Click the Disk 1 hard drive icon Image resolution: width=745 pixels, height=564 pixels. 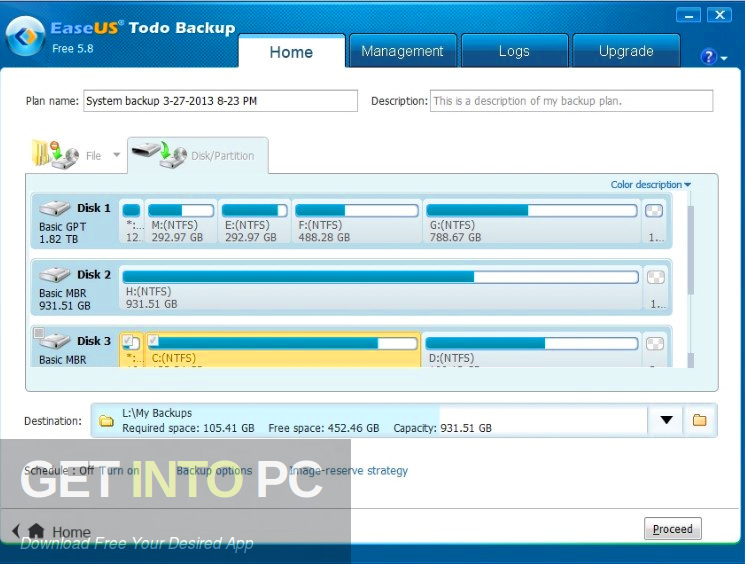click(55, 208)
